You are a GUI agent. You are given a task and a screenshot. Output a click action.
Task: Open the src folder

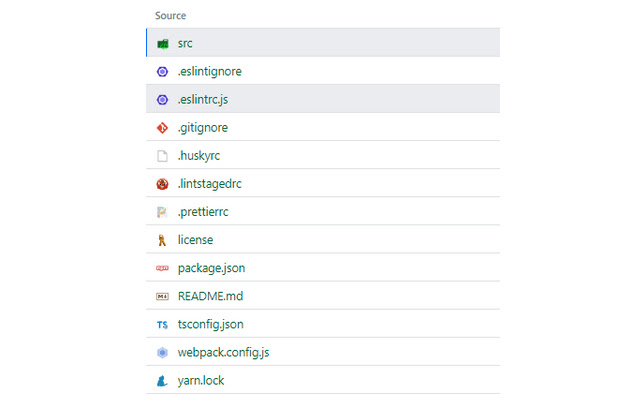point(185,43)
